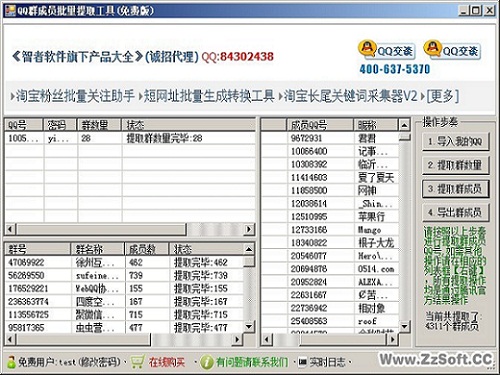Viewport: 500px width, 375px height.
Task: Open 实时日志 menu
Action: tap(327, 362)
